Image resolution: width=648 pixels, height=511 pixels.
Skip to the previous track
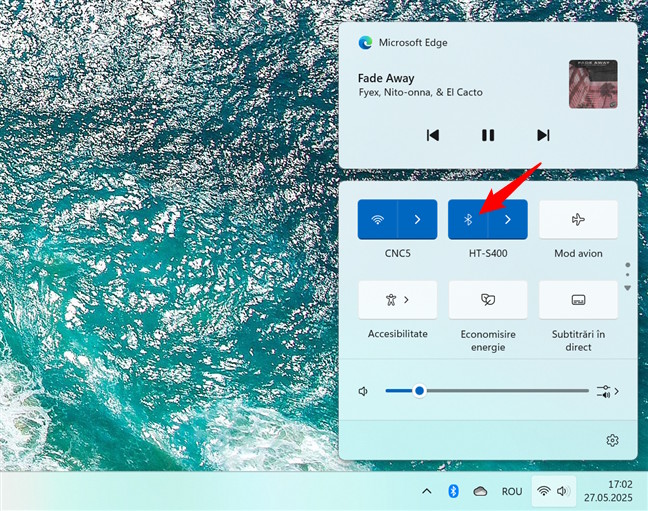(x=433, y=135)
